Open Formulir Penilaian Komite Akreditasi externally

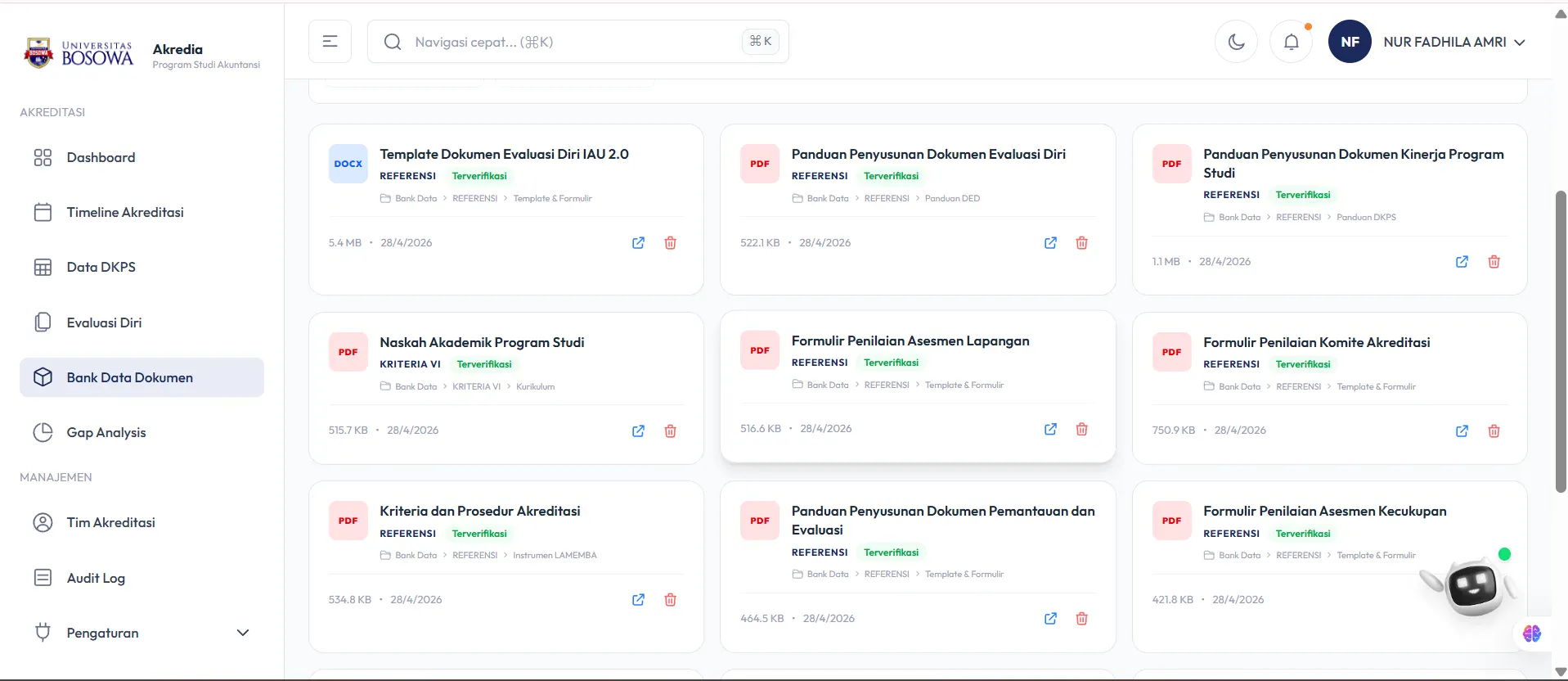1462,431
